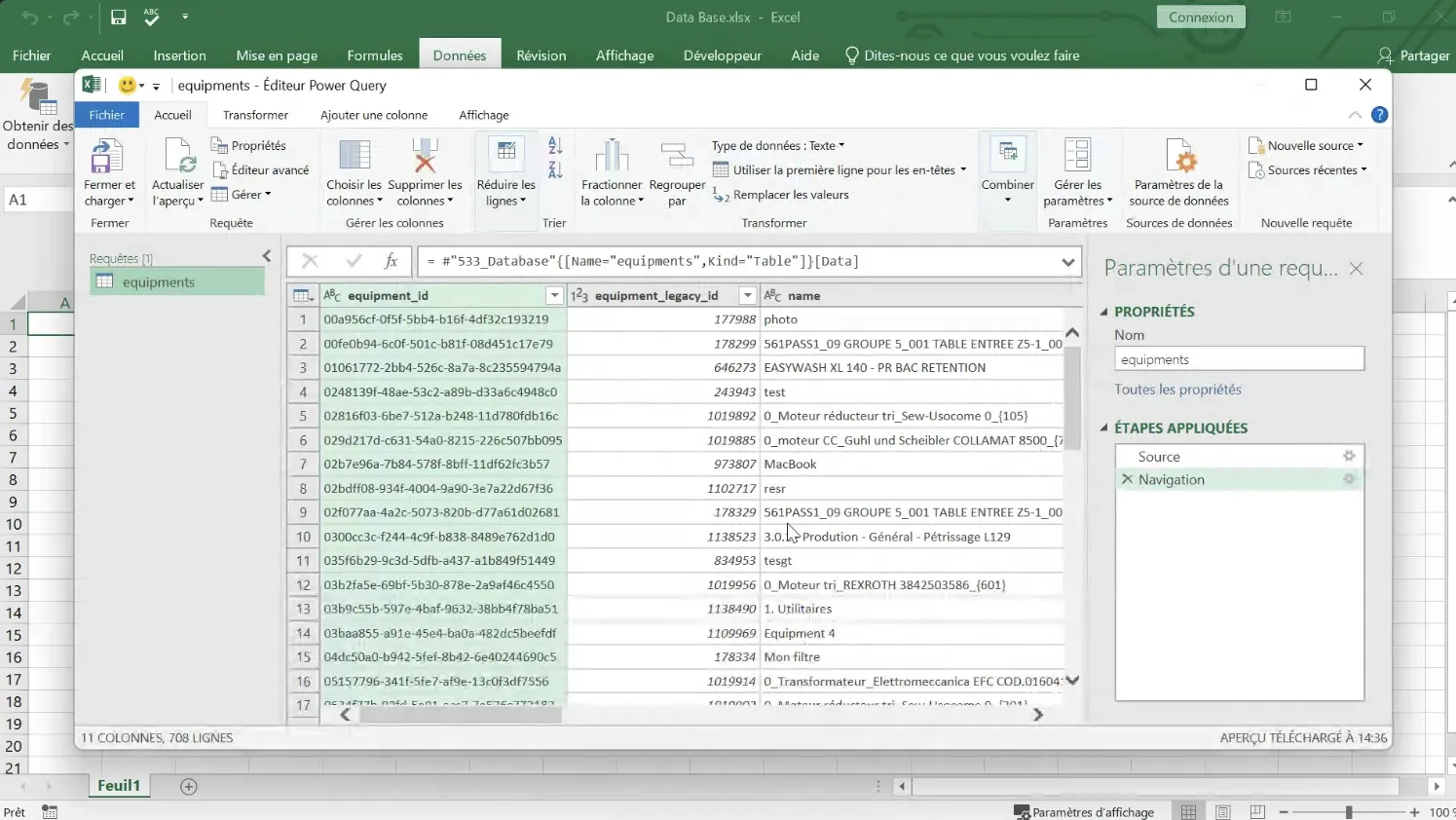Click Gérer les paramètres icon

point(1077,156)
